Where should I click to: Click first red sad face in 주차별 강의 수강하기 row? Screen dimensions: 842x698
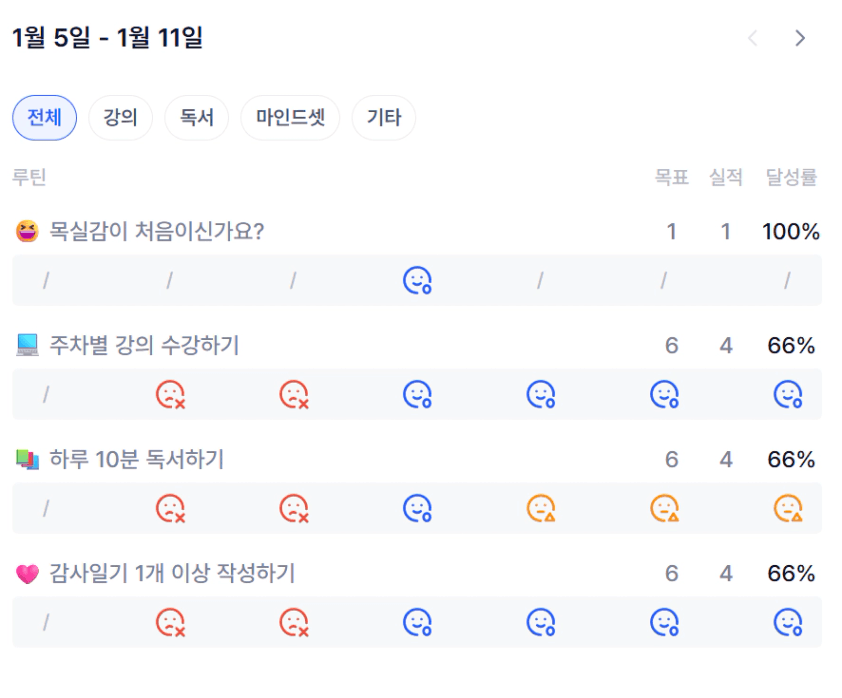click(x=170, y=395)
